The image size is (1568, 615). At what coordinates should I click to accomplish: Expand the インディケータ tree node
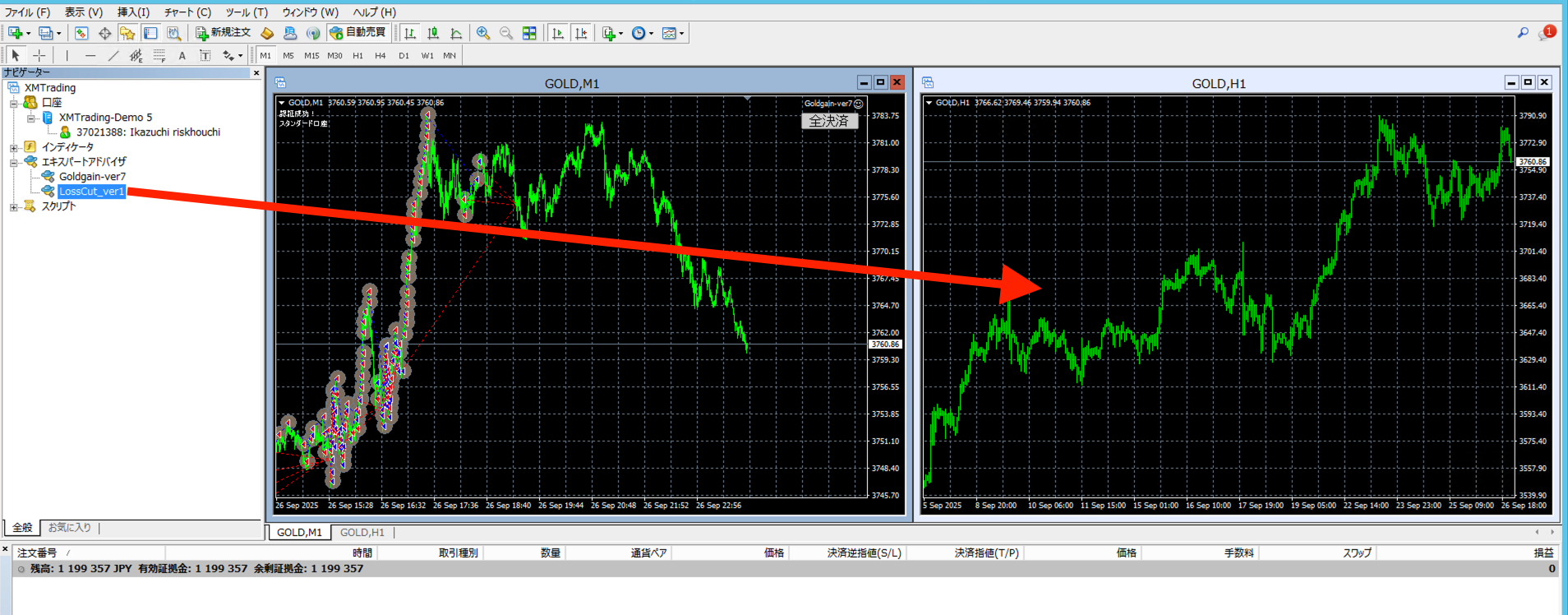coord(14,148)
